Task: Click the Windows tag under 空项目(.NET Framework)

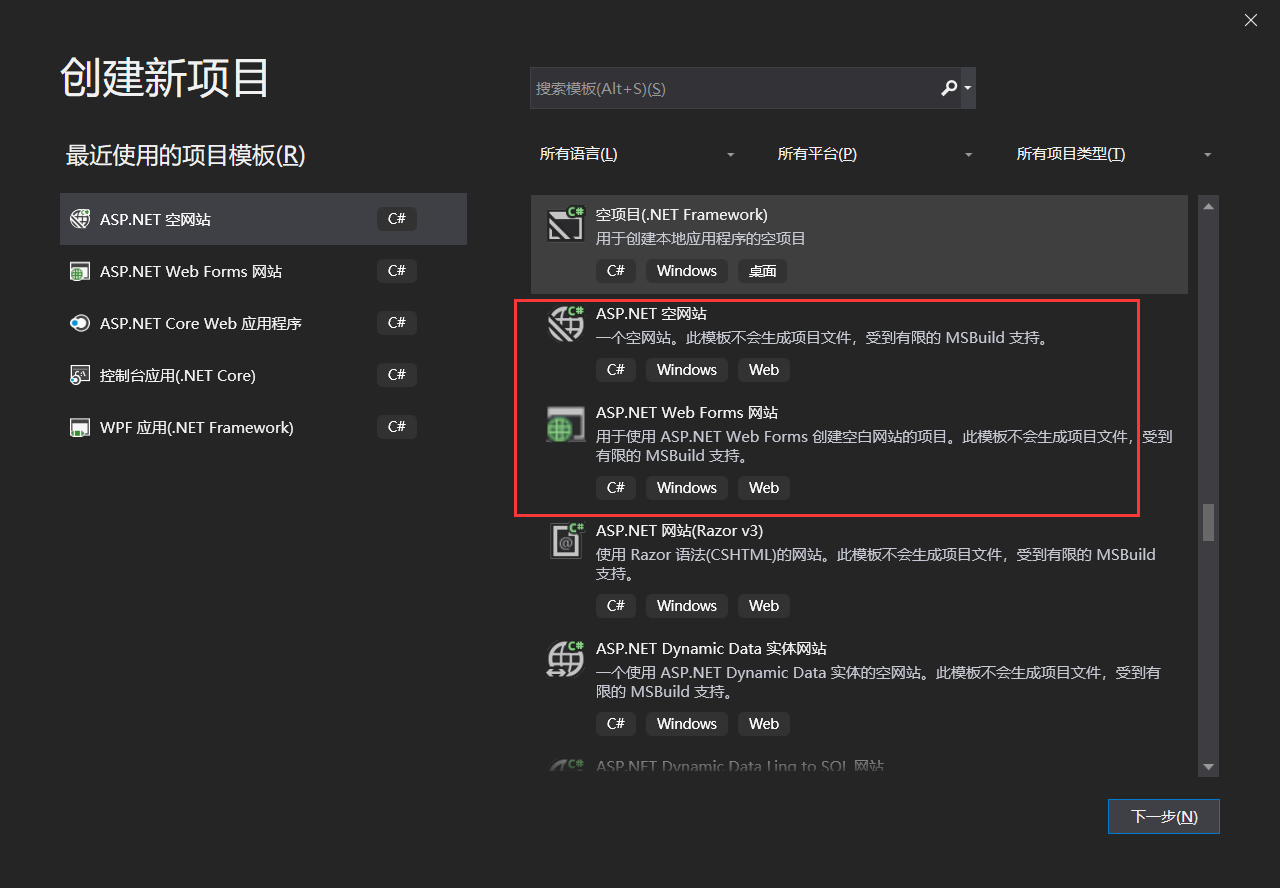Action: pos(687,271)
